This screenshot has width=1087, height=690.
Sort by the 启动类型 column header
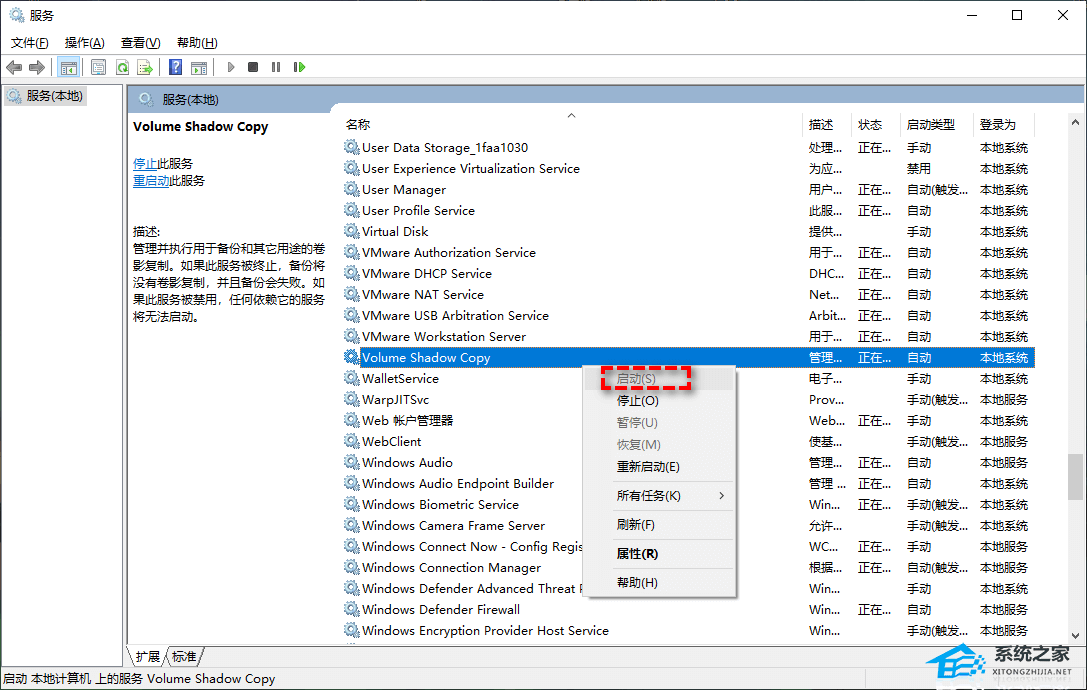pyautogui.click(x=936, y=125)
